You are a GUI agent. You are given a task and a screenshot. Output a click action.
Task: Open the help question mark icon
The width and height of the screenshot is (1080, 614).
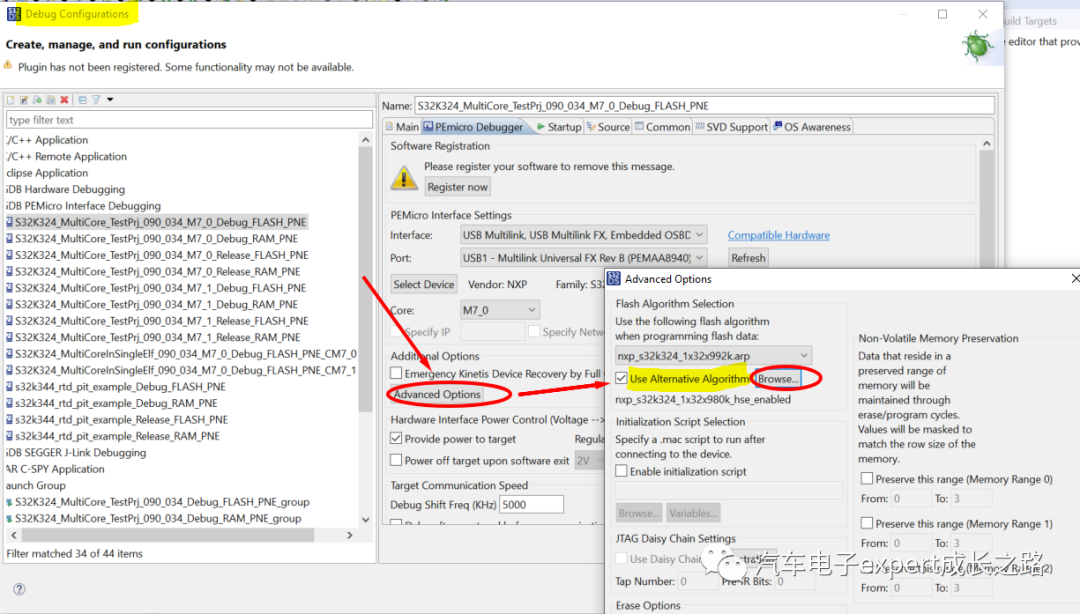(19, 589)
